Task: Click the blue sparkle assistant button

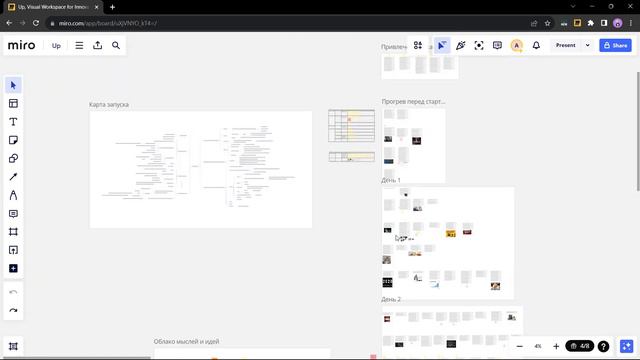Action: (x=627, y=346)
